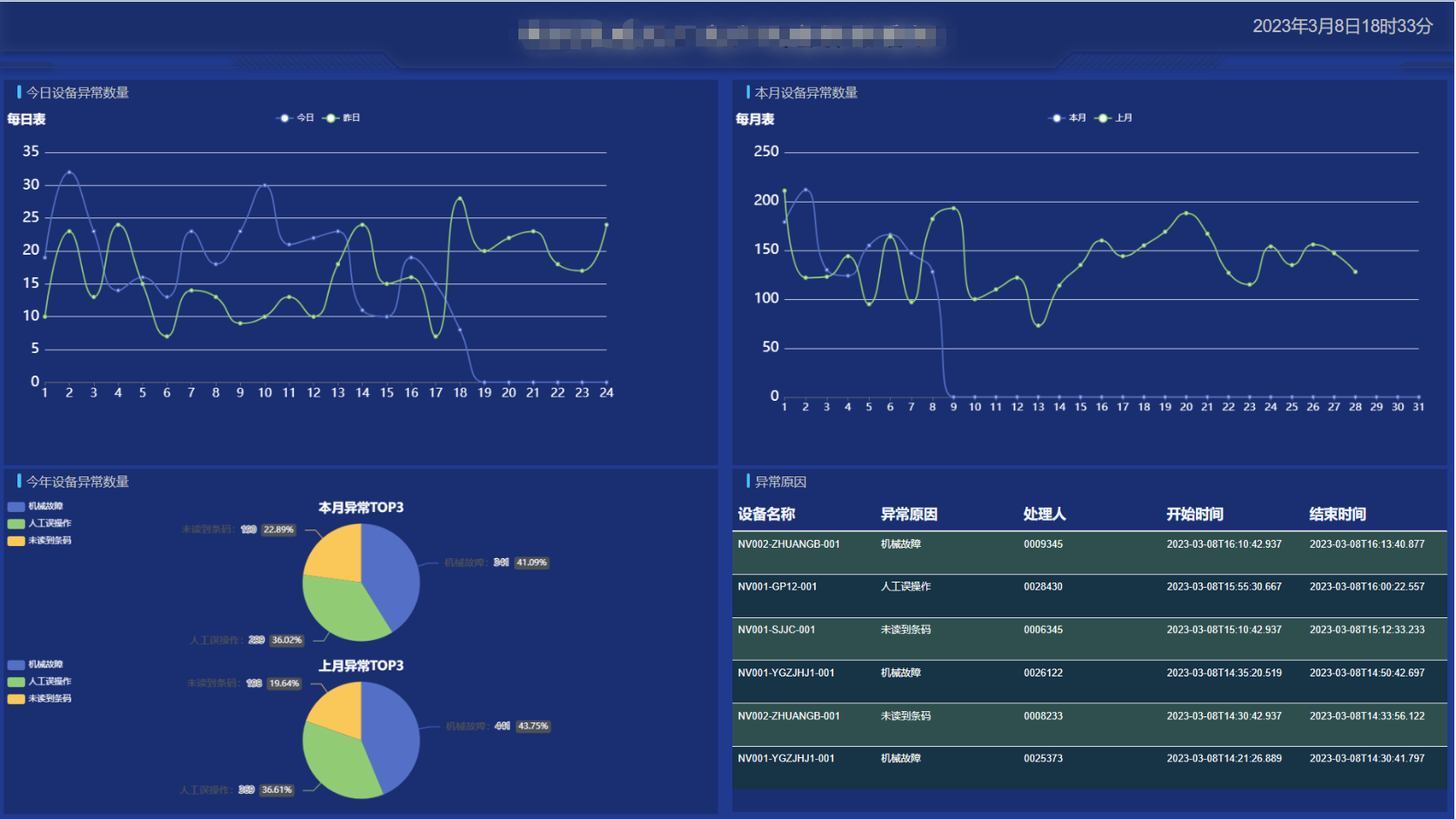Toggle 机械故障 legend of the 上月异常TOP3 pie

pos(36,664)
